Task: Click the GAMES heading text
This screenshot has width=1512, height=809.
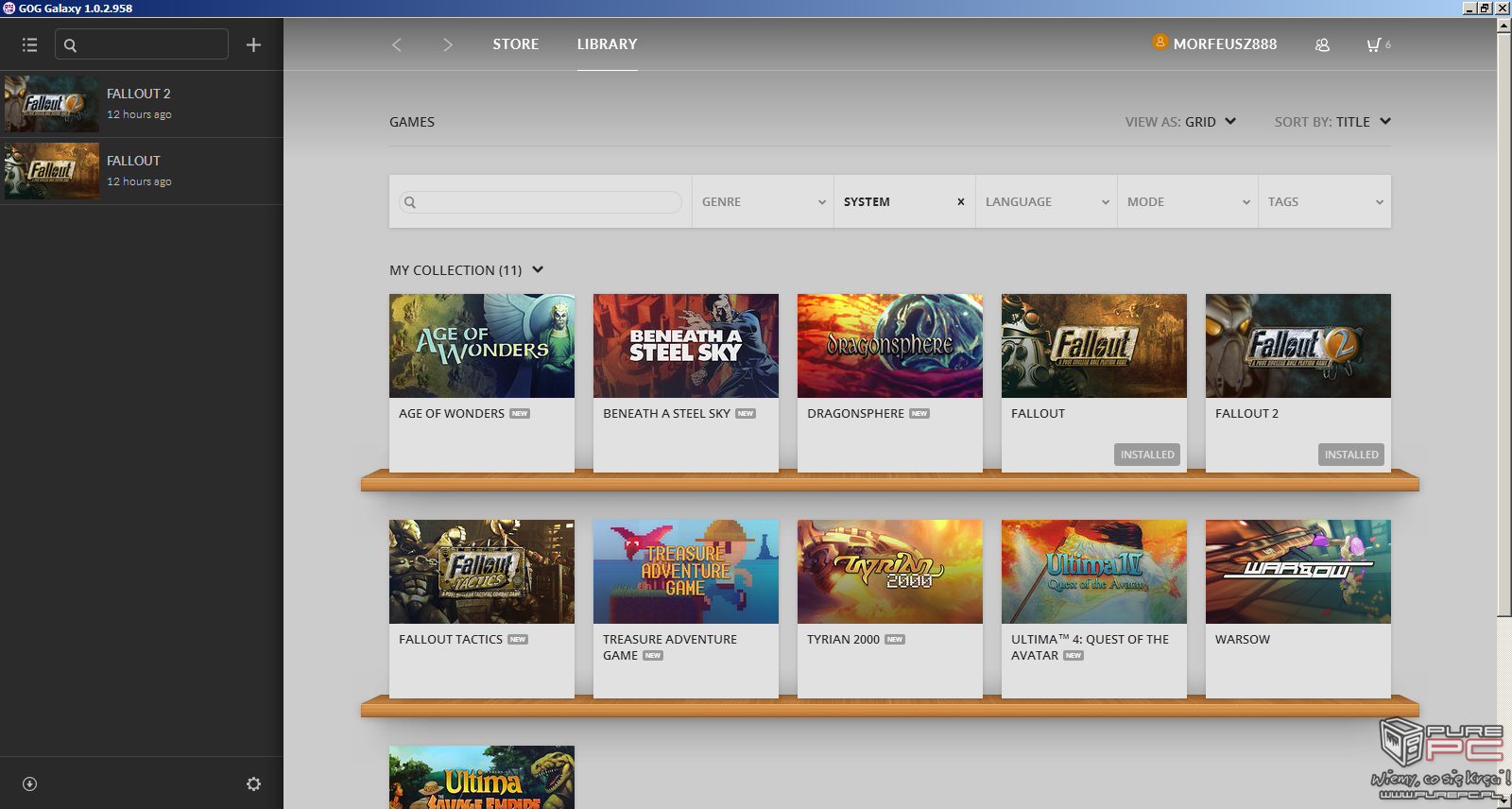Action: coord(412,122)
